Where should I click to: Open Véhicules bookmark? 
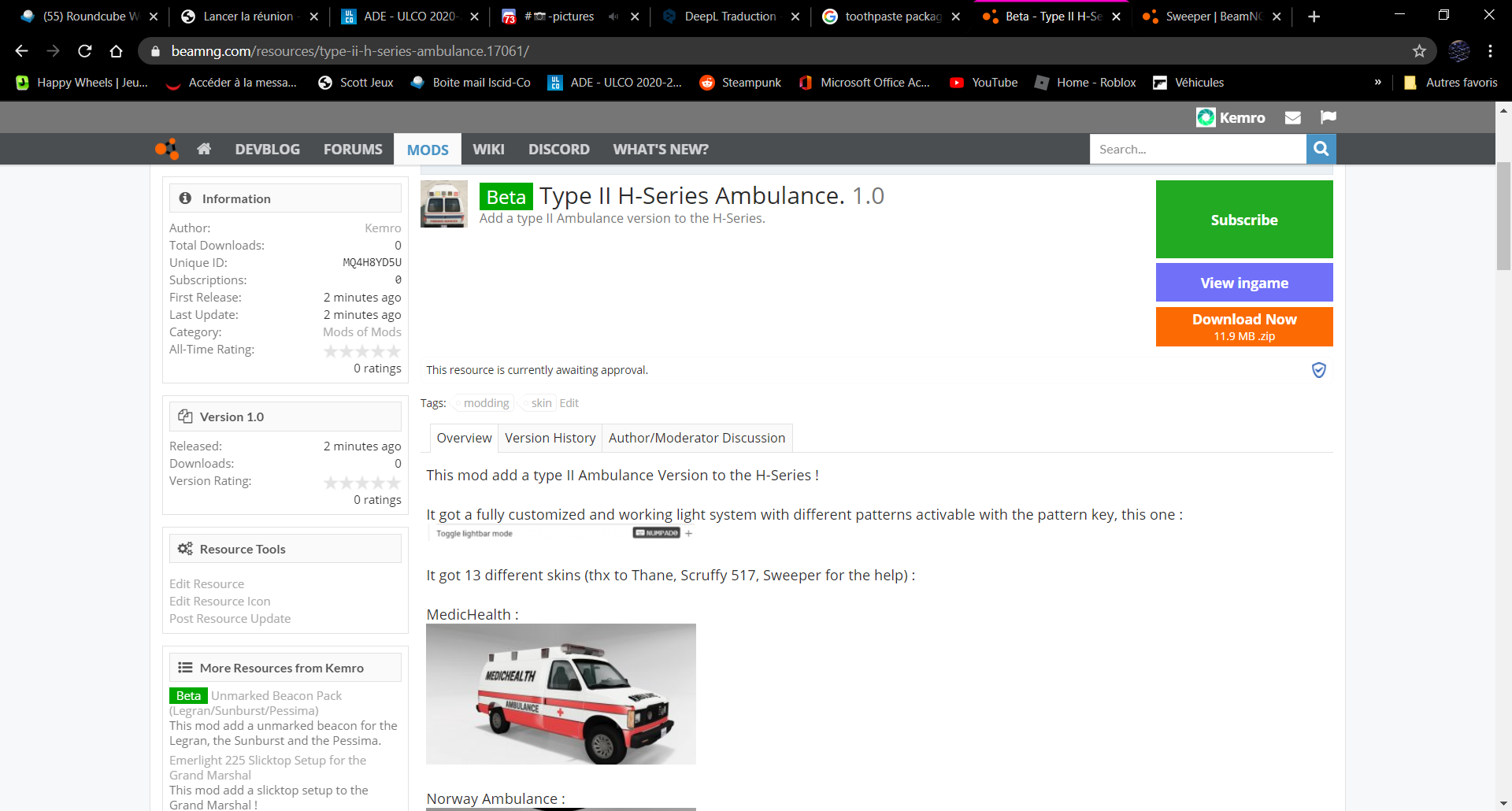tap(1188, 82)
